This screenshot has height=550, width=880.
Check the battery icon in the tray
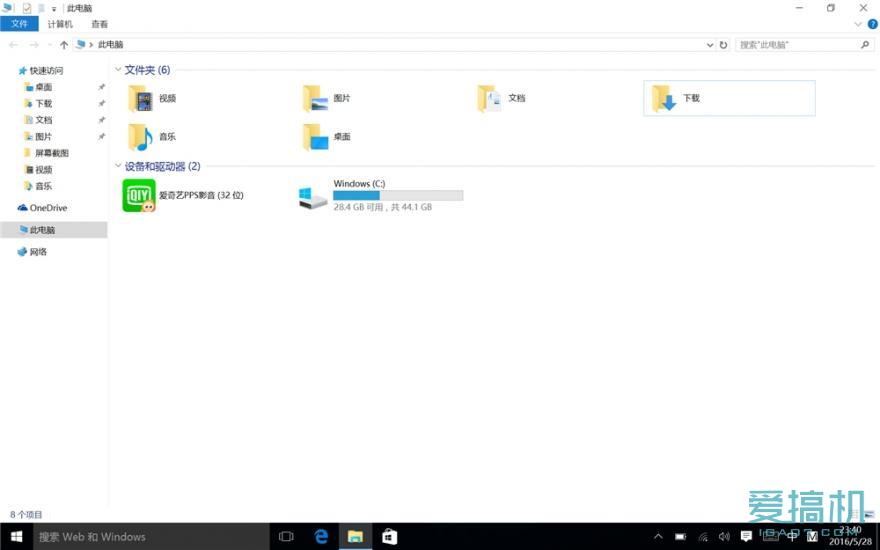(681, 537)
